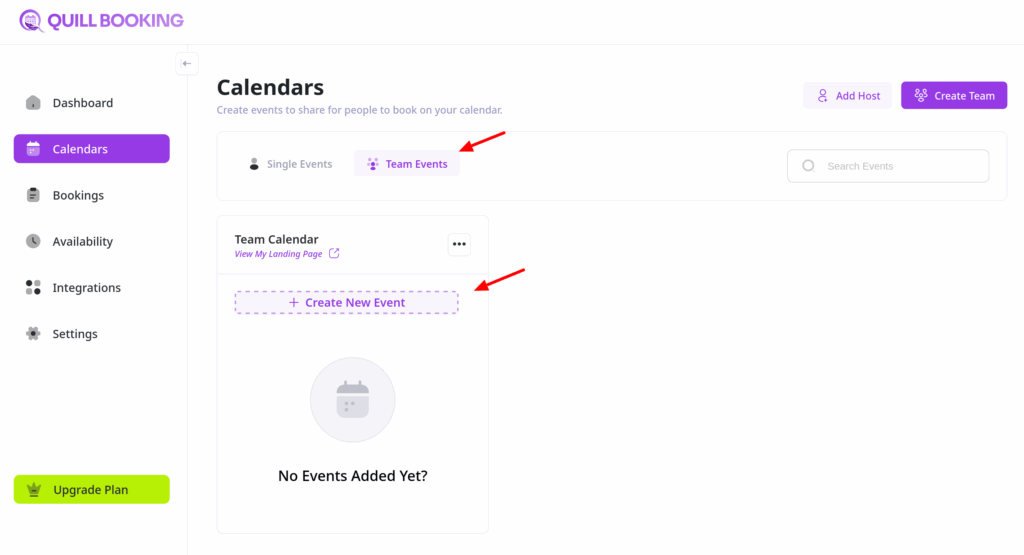The width and height of the screenshot is (1024, 555).
Task: Click the Quill Booking logo icon
Action: pyautogui.click(x=31, y=20)
